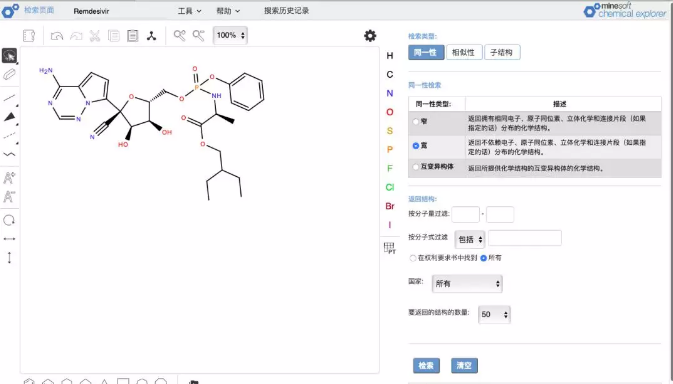Select the solid wedge bond tool
Image resolution: width=673 pixels, height=384 pixels.
(x=9, y=117)
